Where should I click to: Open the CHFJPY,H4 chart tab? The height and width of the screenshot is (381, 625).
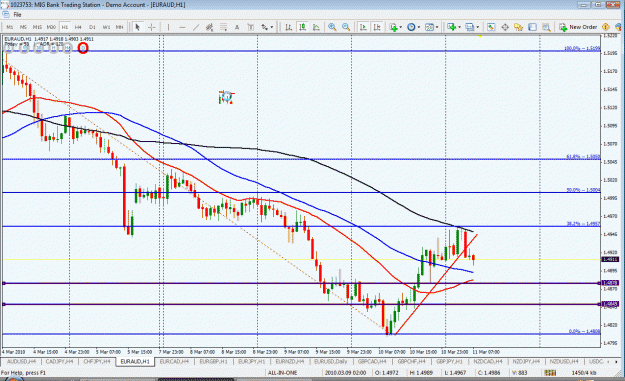tap(96, 361)
